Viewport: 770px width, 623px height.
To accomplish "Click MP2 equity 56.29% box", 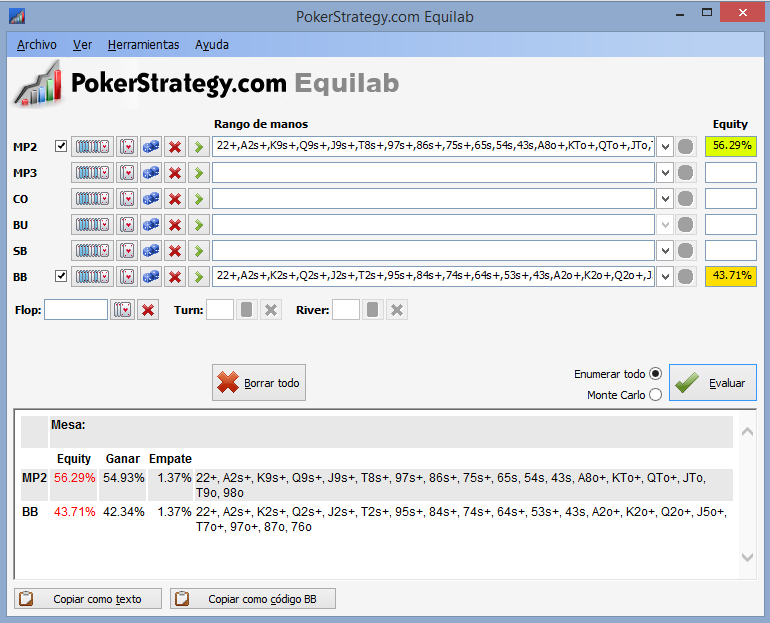I will 731,146.
